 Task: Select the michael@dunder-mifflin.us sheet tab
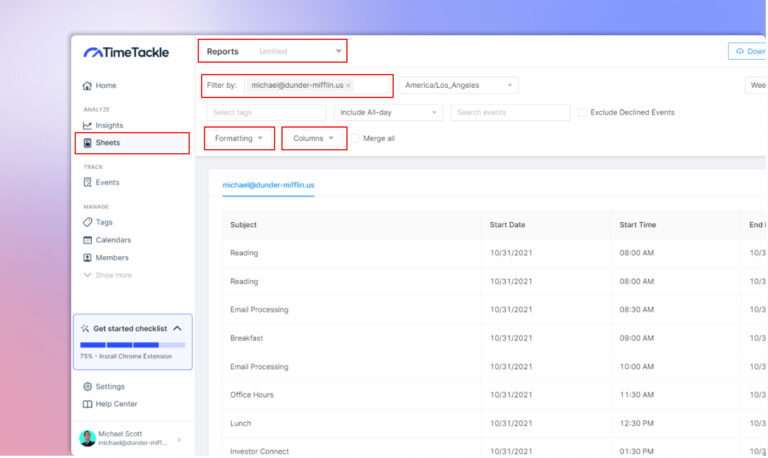(x=268, y=185)
